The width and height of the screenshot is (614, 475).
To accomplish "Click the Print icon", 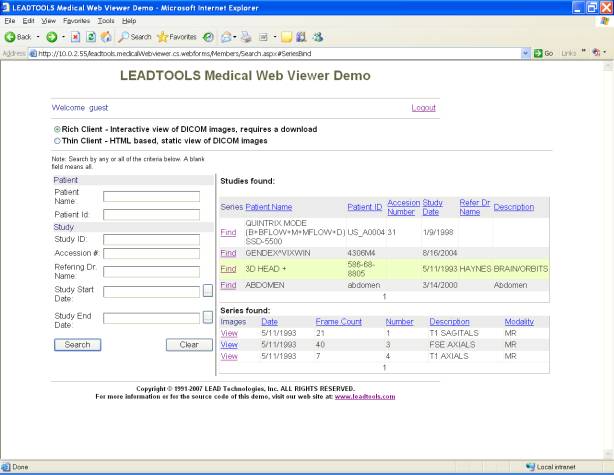I will point(246,37).
